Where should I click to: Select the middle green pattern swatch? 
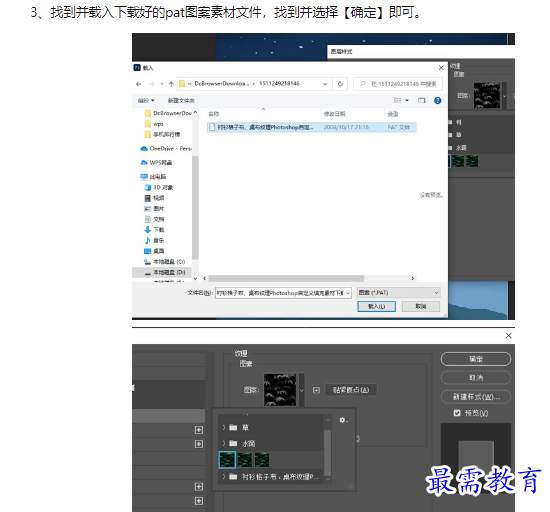pyautogui.click(x=244, y=460)
